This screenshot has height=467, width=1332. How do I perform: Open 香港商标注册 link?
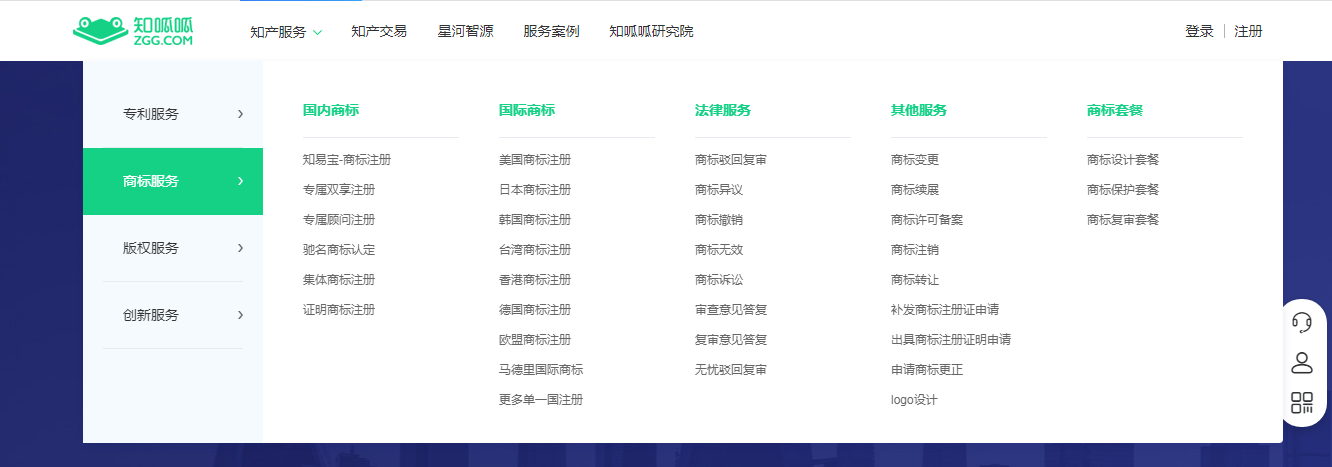535,280
